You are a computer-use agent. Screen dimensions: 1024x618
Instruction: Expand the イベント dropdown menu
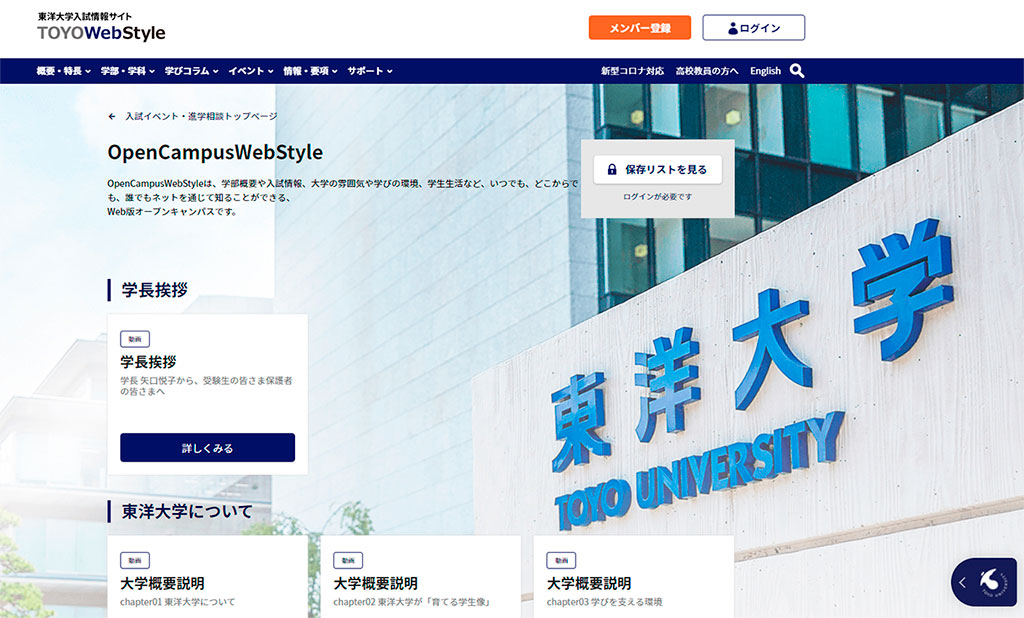point(251,71)
